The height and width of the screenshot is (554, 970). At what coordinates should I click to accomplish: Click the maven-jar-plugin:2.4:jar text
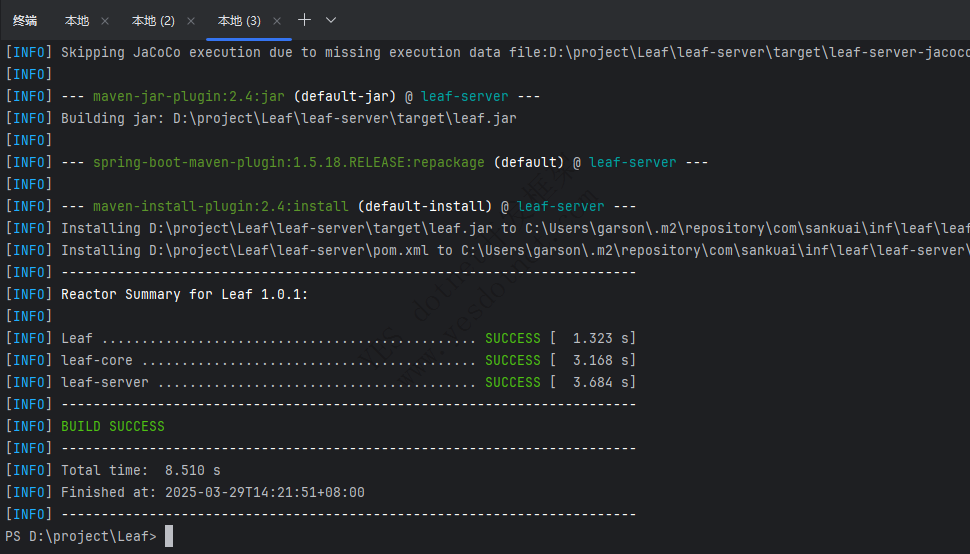click(x=189, y=96)
